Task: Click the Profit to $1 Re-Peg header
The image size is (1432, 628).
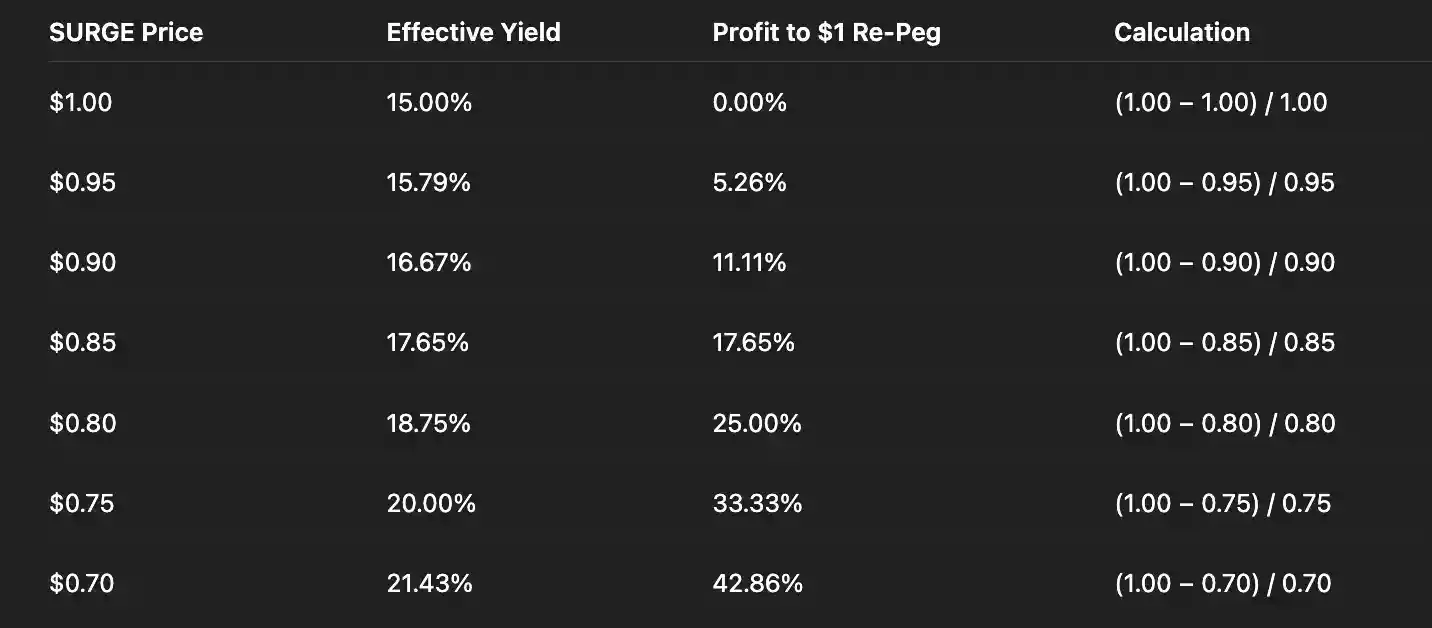Action: click(826, 32)
